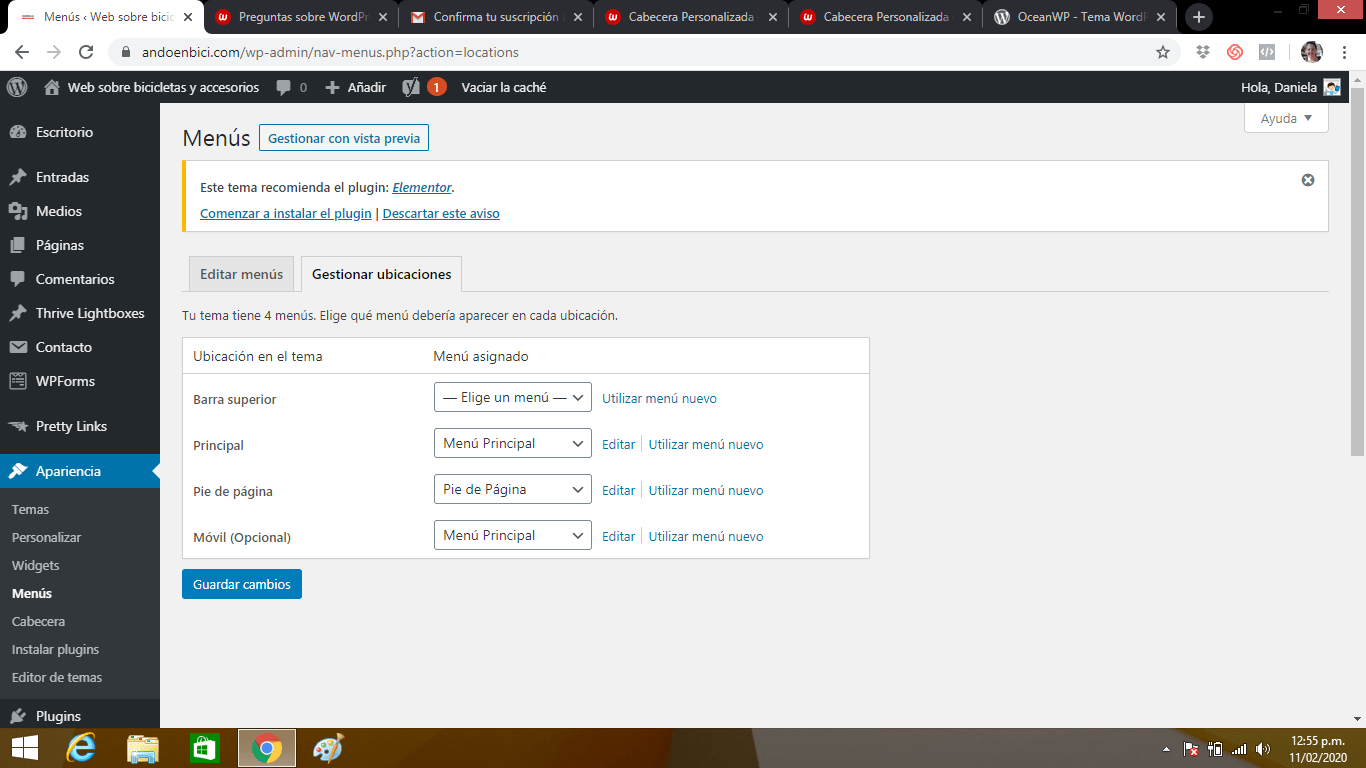Close the Preguntas sobre WordPress tab
This screenshot has width=1366, height=768.
coord(381,17)
